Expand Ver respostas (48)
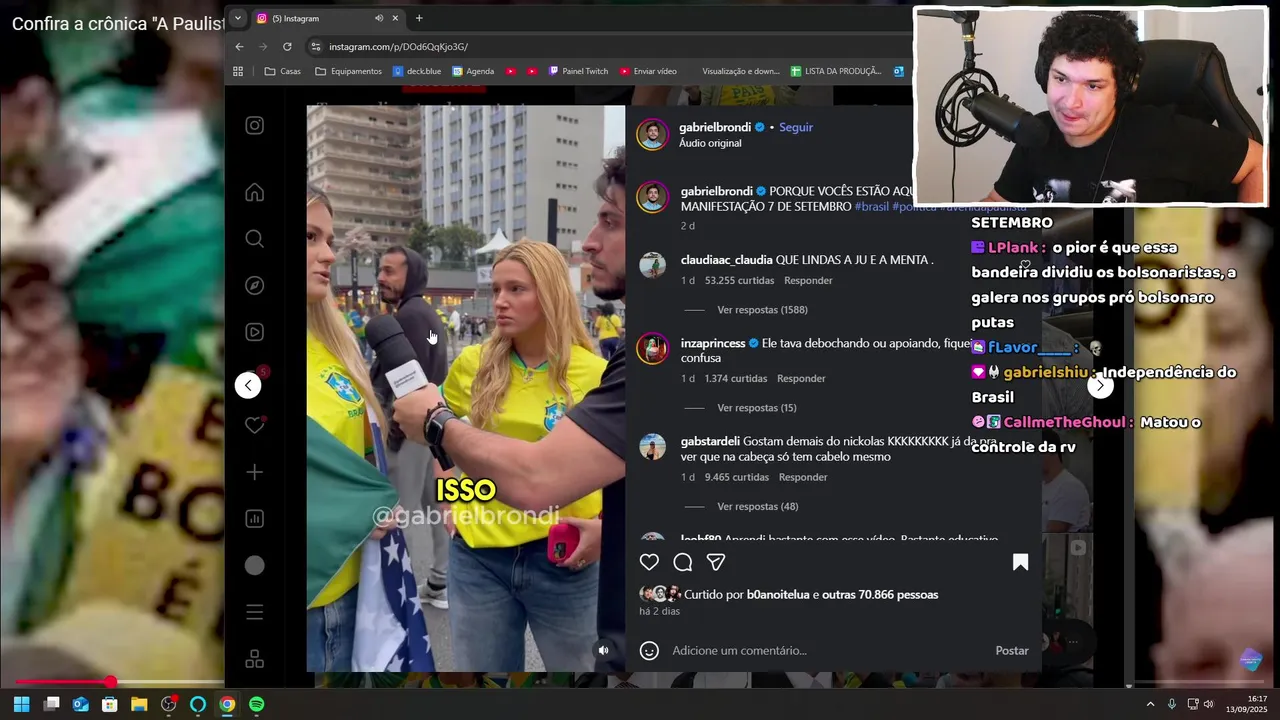 click(x=757, y=507)
